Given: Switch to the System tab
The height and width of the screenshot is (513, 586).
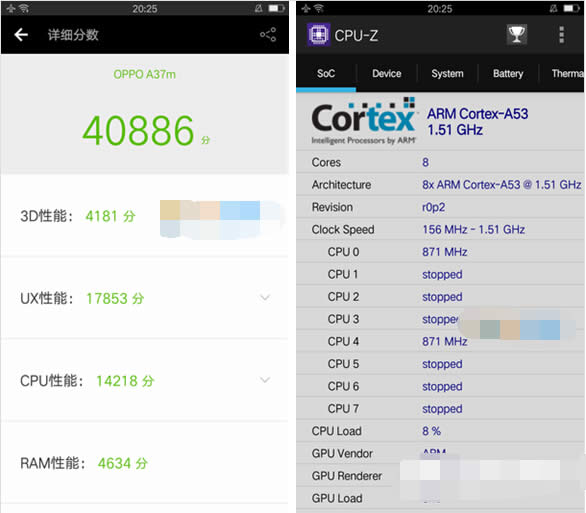Looking at the screenshot, I should [447, 74].
